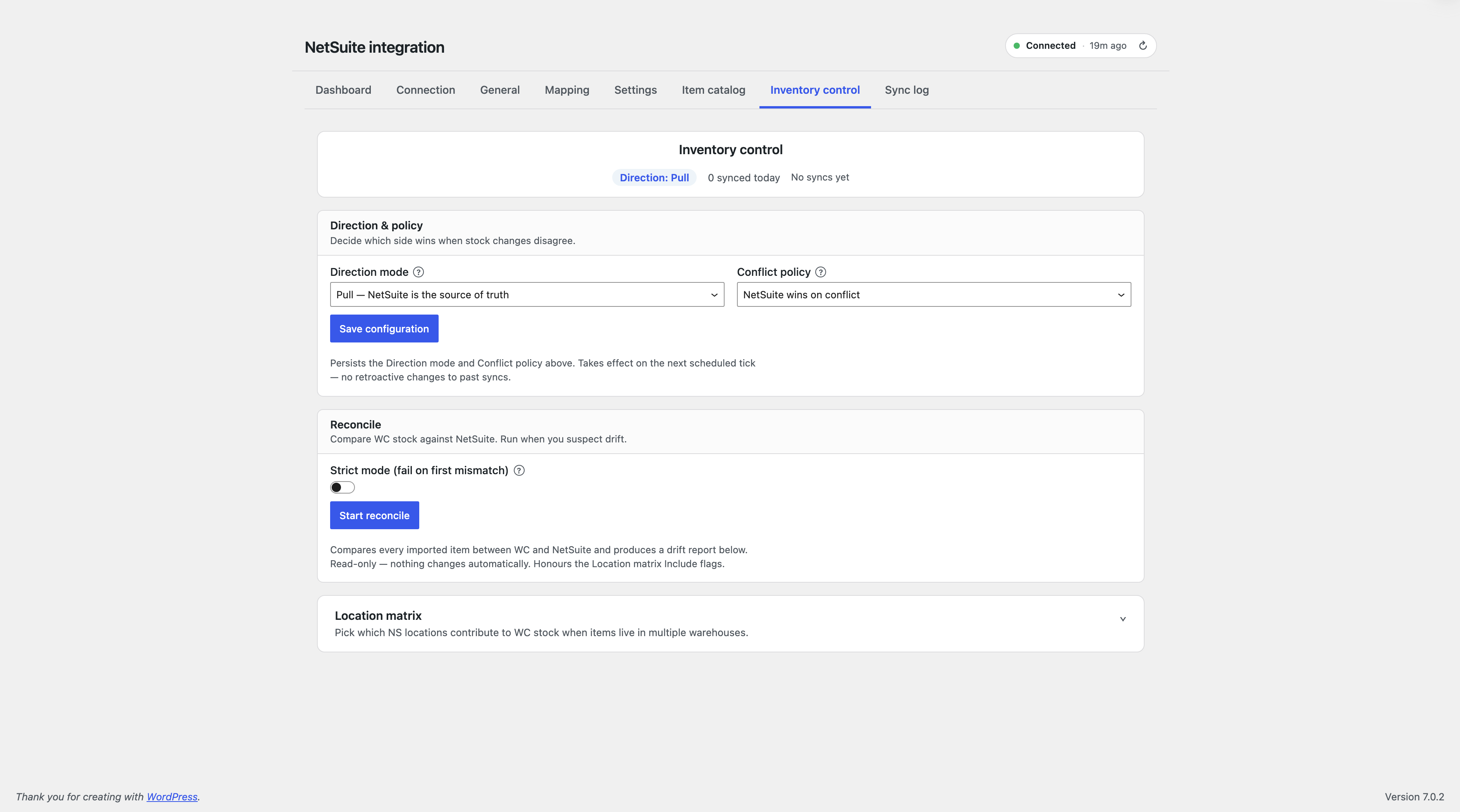Click the "19m ago" timestamp
Screen dimensions: 1460x812
1107,45
